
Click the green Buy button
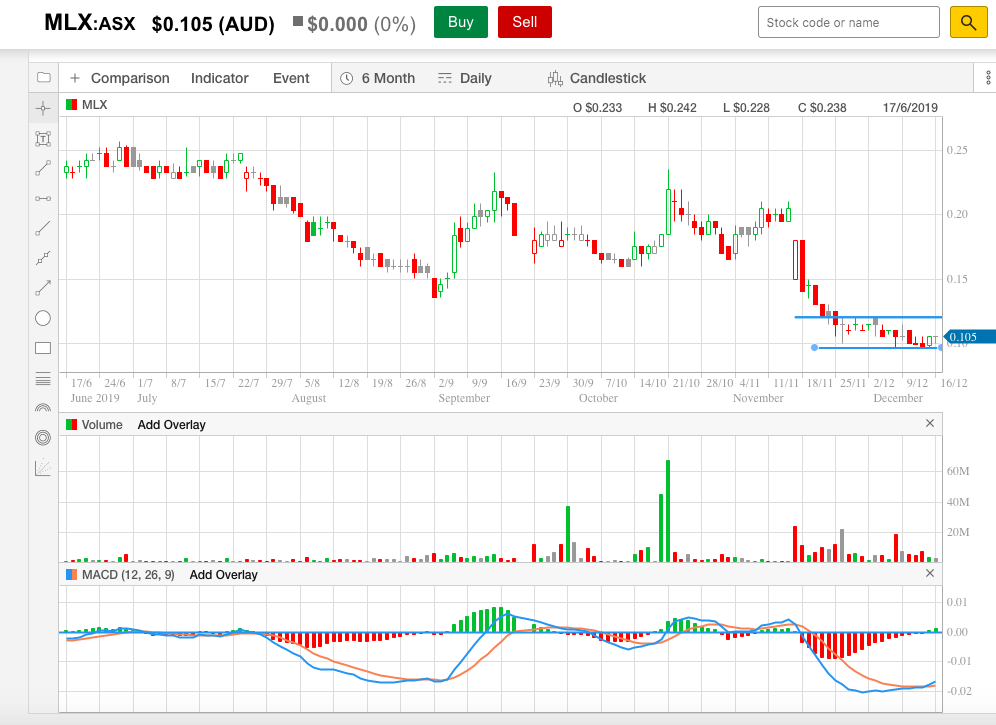(x=461, y=22)
